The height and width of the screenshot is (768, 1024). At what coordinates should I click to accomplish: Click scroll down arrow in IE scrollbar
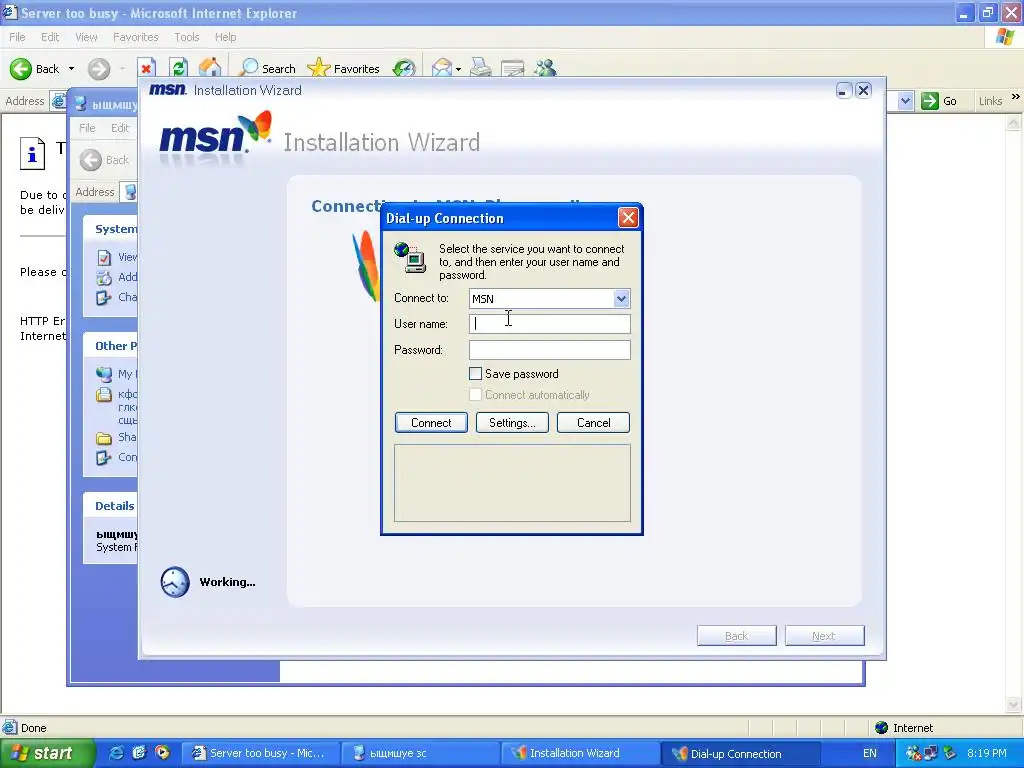[1014, 705]
